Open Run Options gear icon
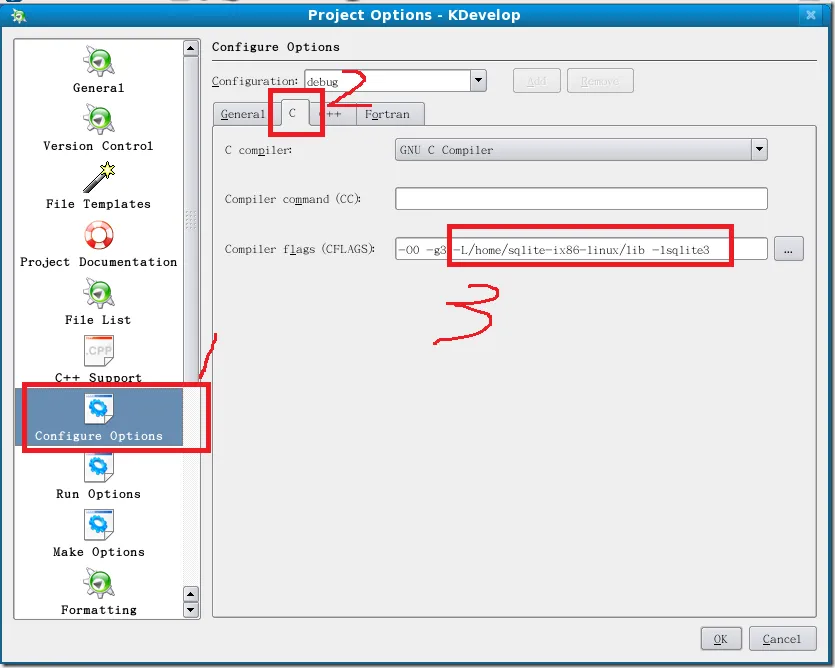The width and height of the screenshot is (835, 668). coord(99,467)
